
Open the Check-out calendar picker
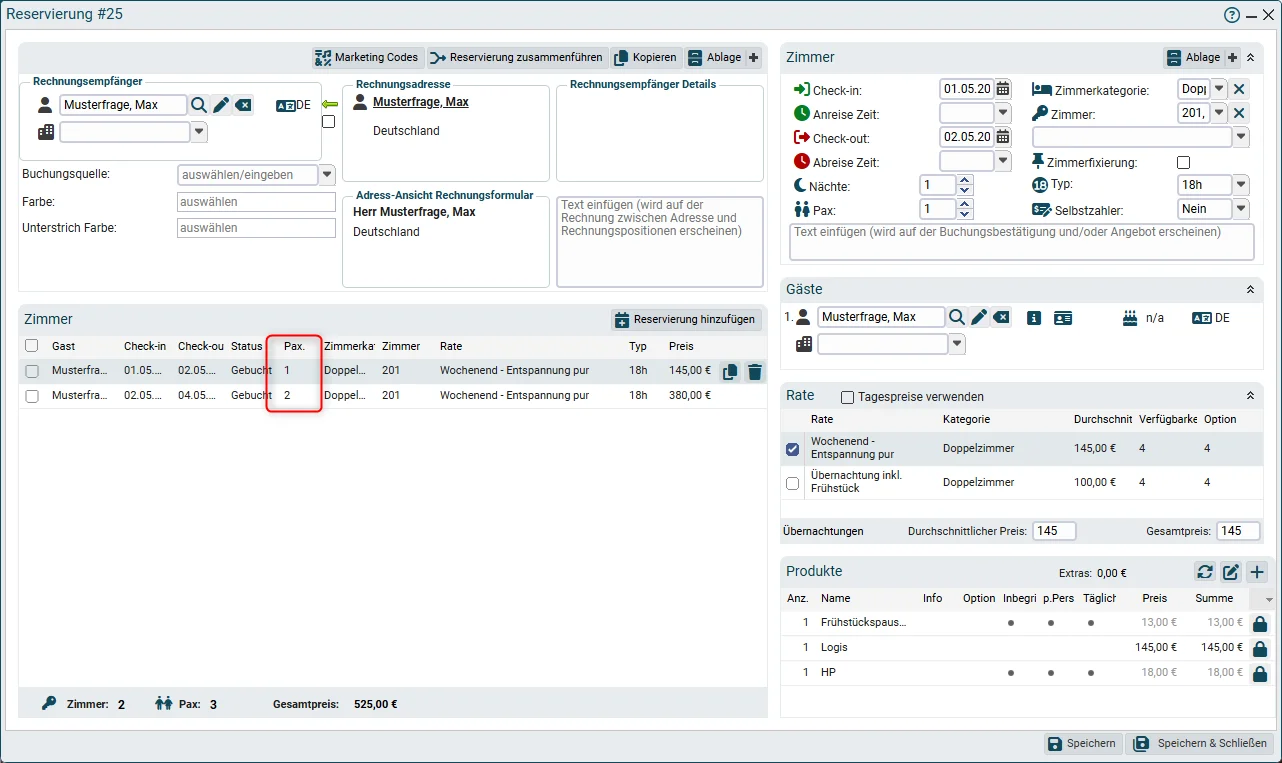pos(1003,137)
